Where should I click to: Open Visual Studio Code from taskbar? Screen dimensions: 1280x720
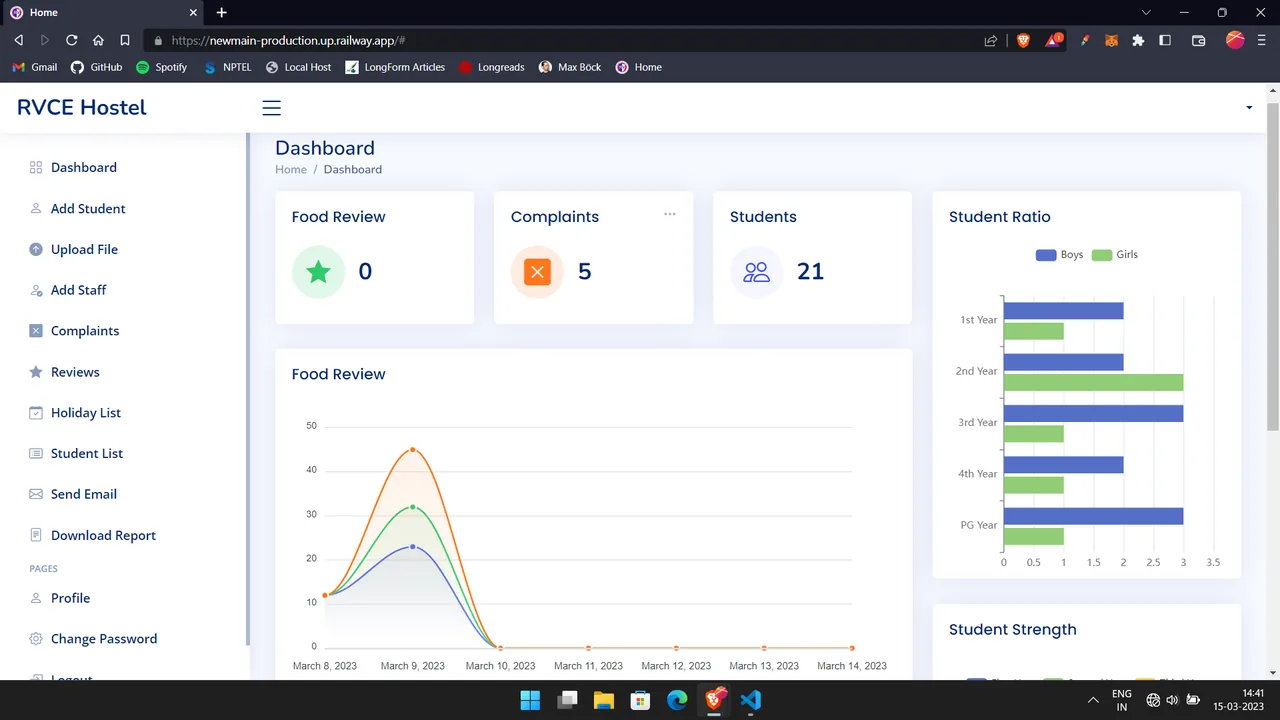pos(751,700)
